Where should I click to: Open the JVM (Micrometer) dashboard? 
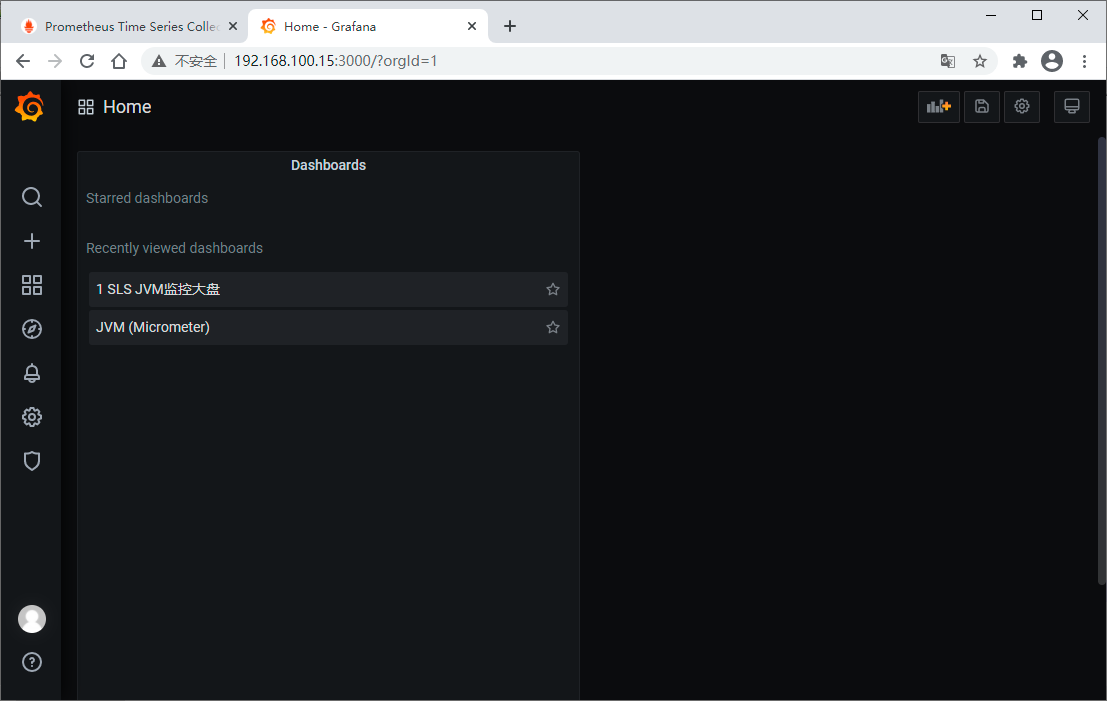(x=328, y=328)
